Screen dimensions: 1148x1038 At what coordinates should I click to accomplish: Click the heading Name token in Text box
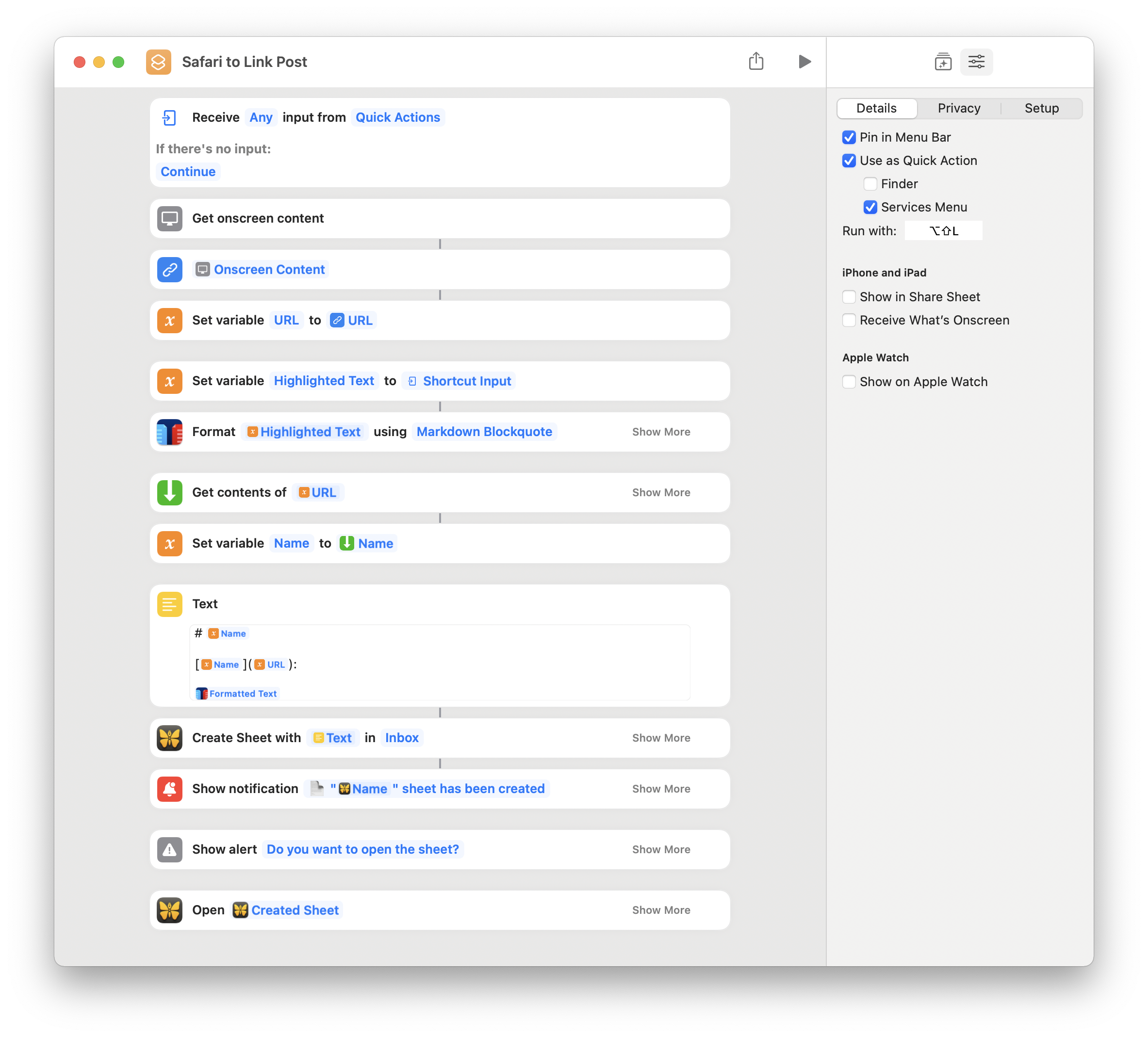point(228,633)
